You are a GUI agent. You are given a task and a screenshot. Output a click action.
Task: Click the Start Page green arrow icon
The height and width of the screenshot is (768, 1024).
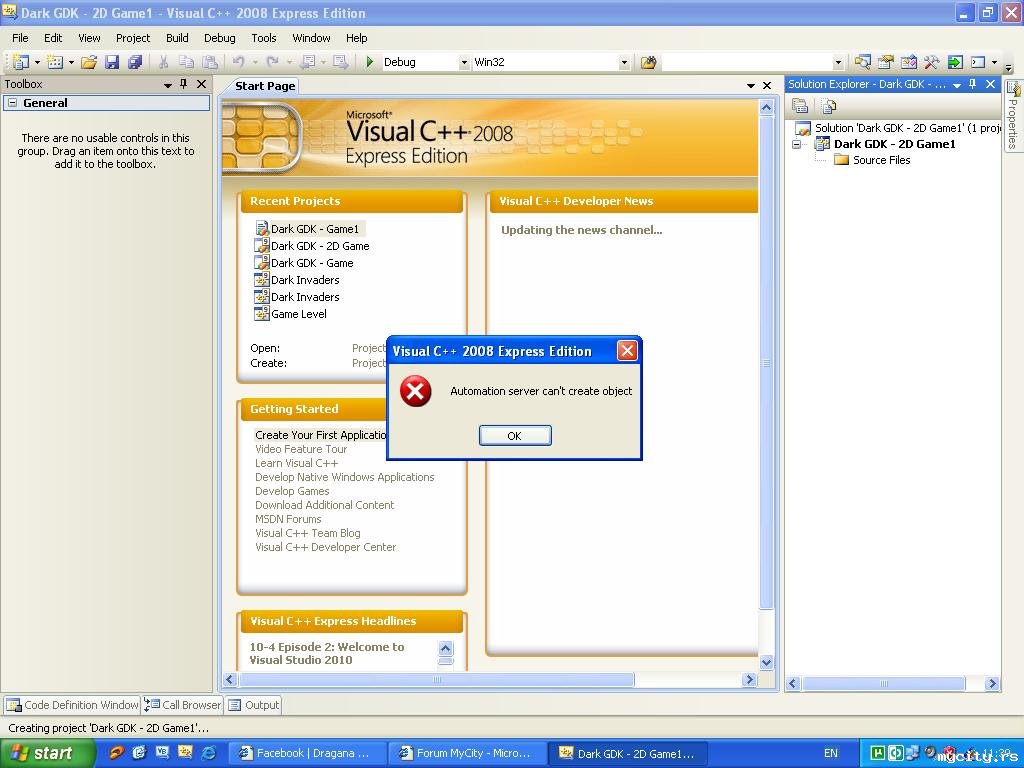(x=955, y=62)
